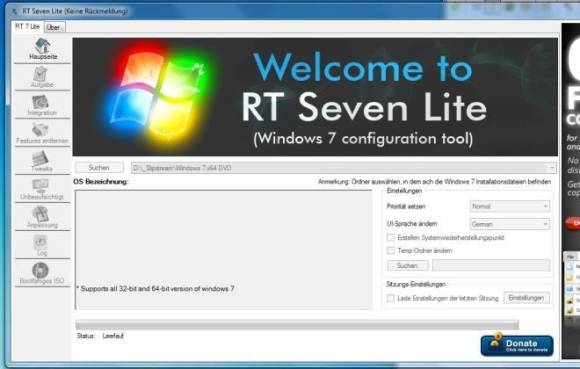Go to Features entfernen icon
The image size is (580, 369).
pos(41,130)
